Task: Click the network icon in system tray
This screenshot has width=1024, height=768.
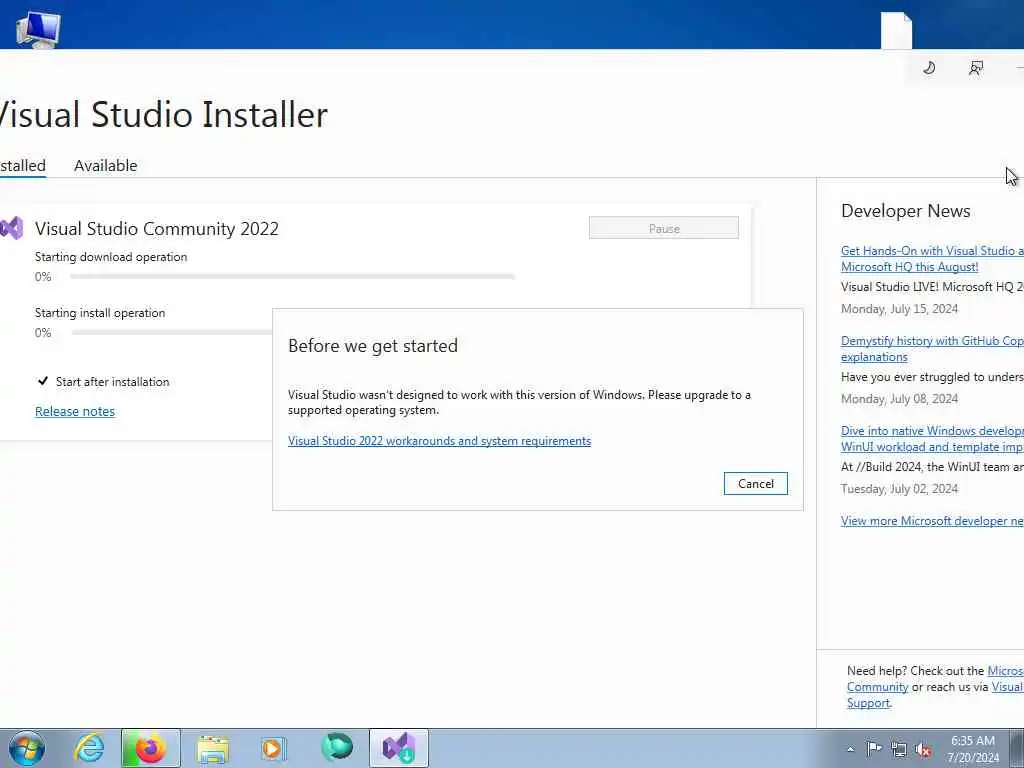Action: pos(899,750)
